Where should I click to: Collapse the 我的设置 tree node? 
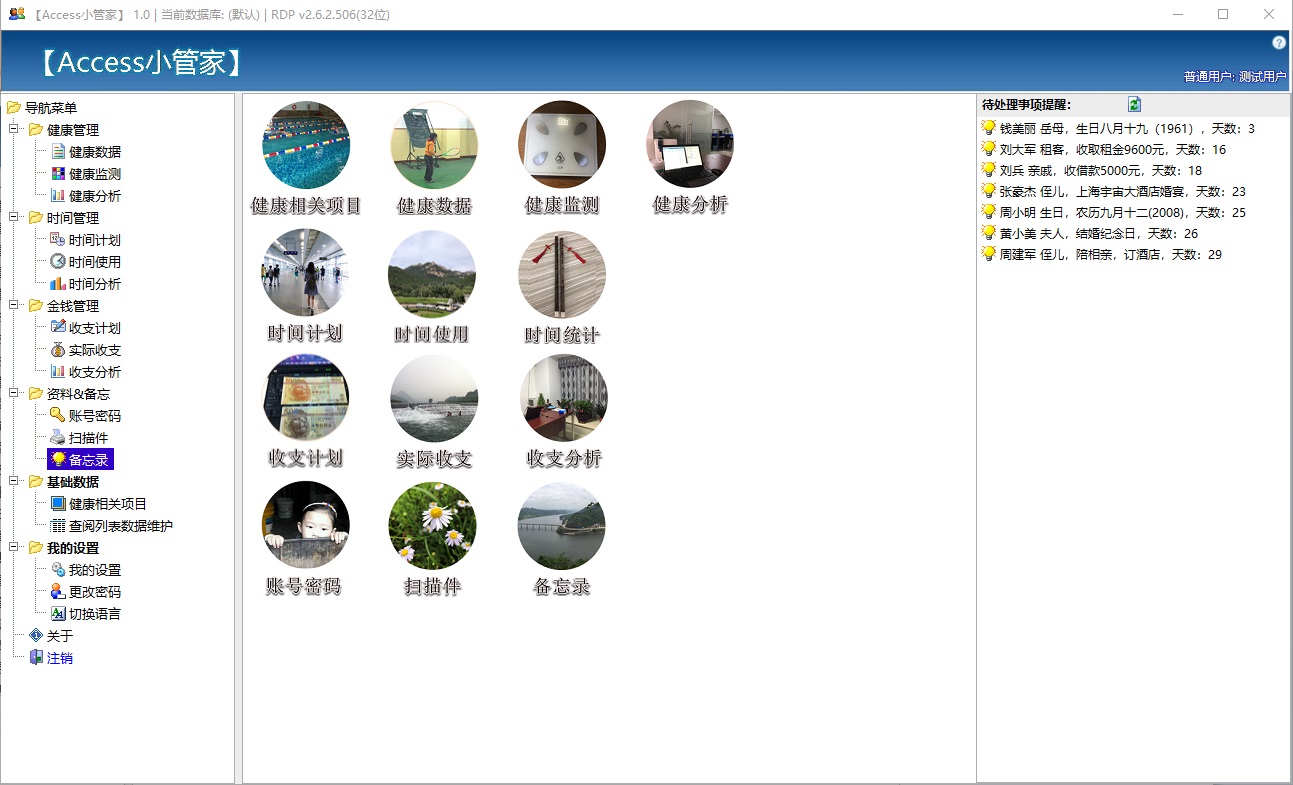(x=14, y=547)
